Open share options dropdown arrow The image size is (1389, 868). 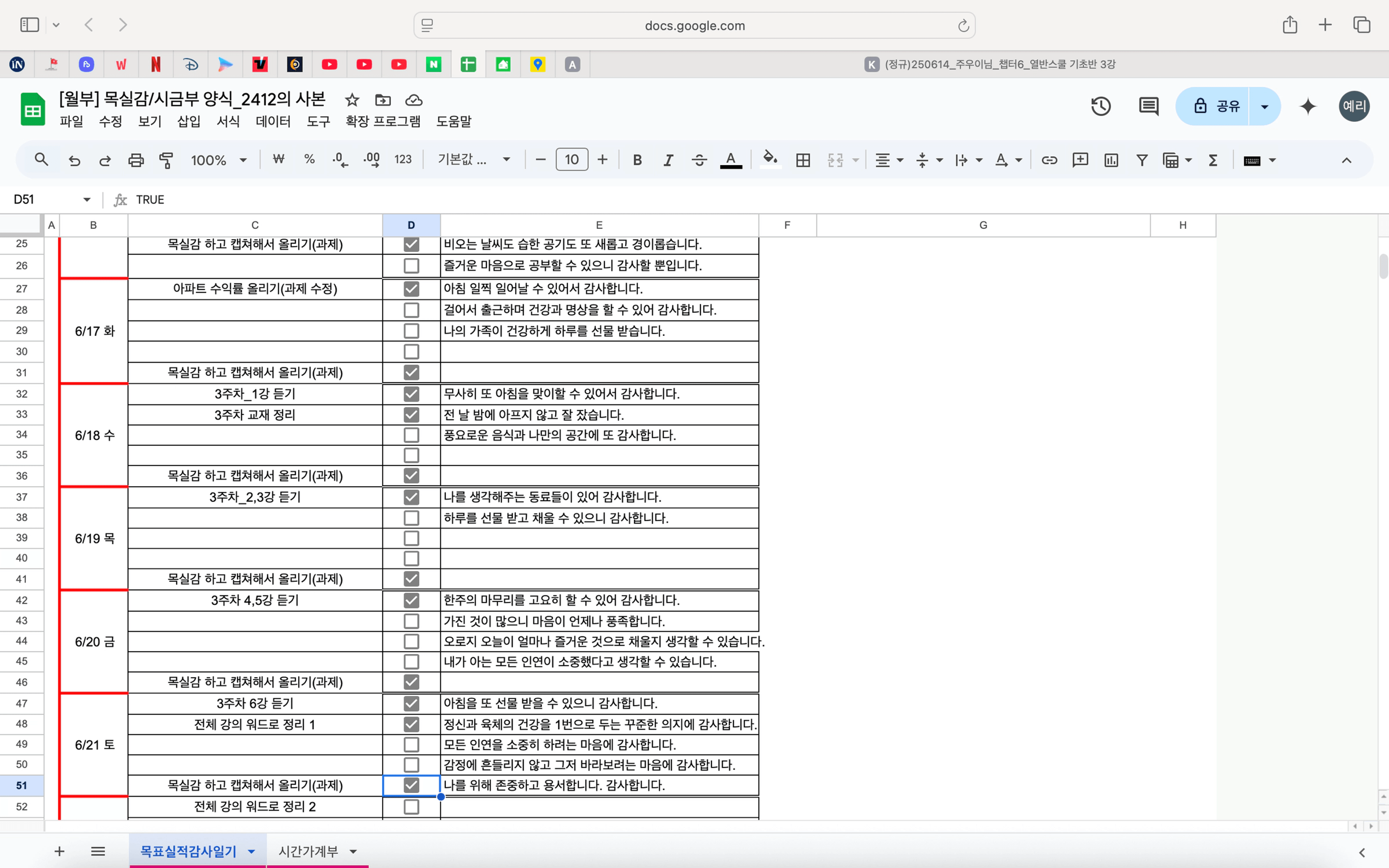[x=1265, y=106]
